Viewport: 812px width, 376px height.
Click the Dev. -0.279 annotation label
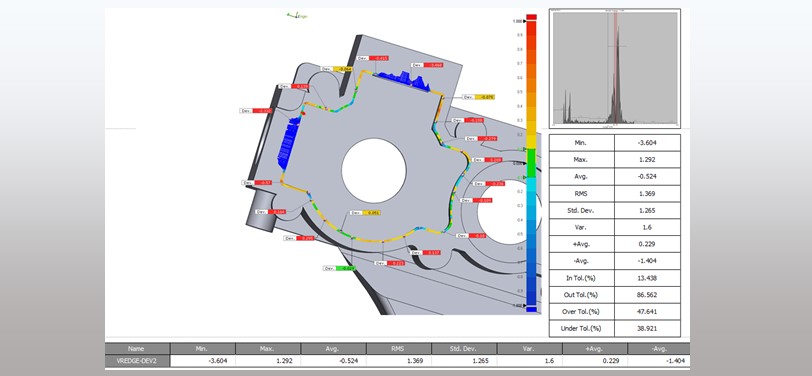coord(481,139)
